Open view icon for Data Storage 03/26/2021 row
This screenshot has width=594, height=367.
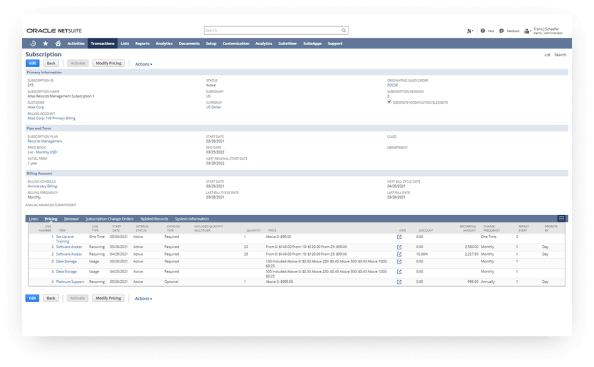399,262
